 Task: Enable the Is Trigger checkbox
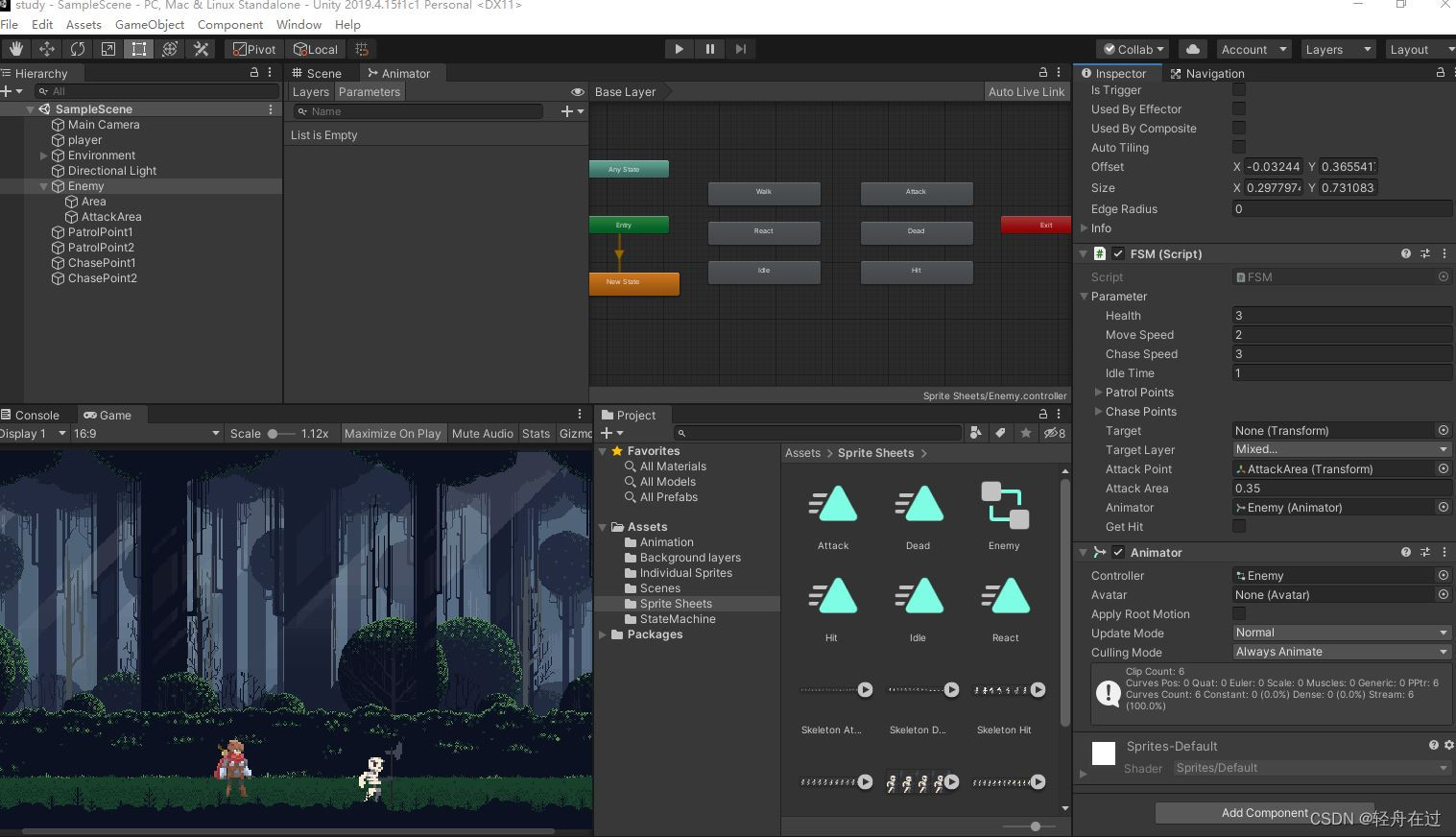[x=1239, y=90]
